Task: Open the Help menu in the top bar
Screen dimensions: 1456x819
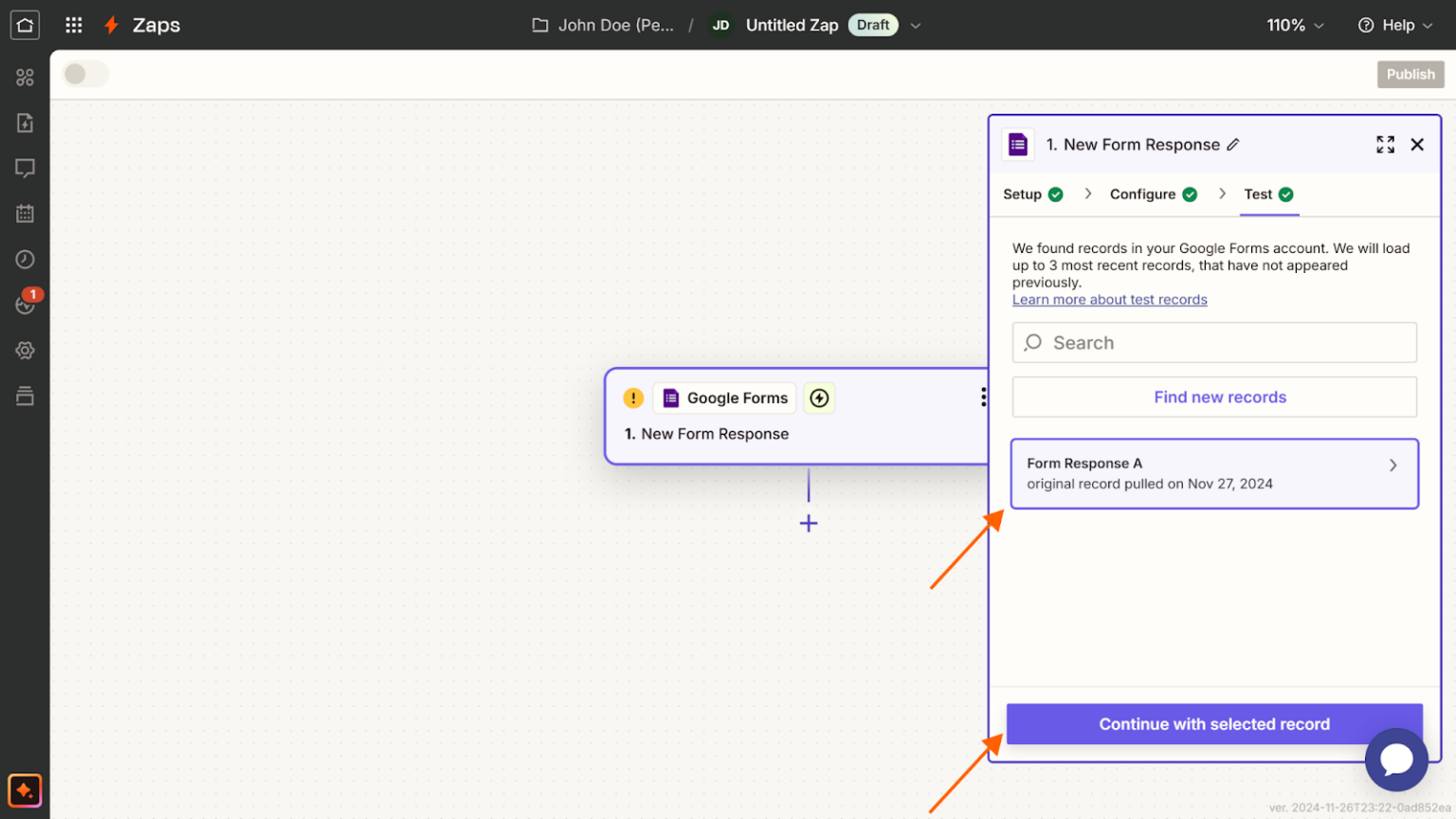Action: pos(1393,26)
